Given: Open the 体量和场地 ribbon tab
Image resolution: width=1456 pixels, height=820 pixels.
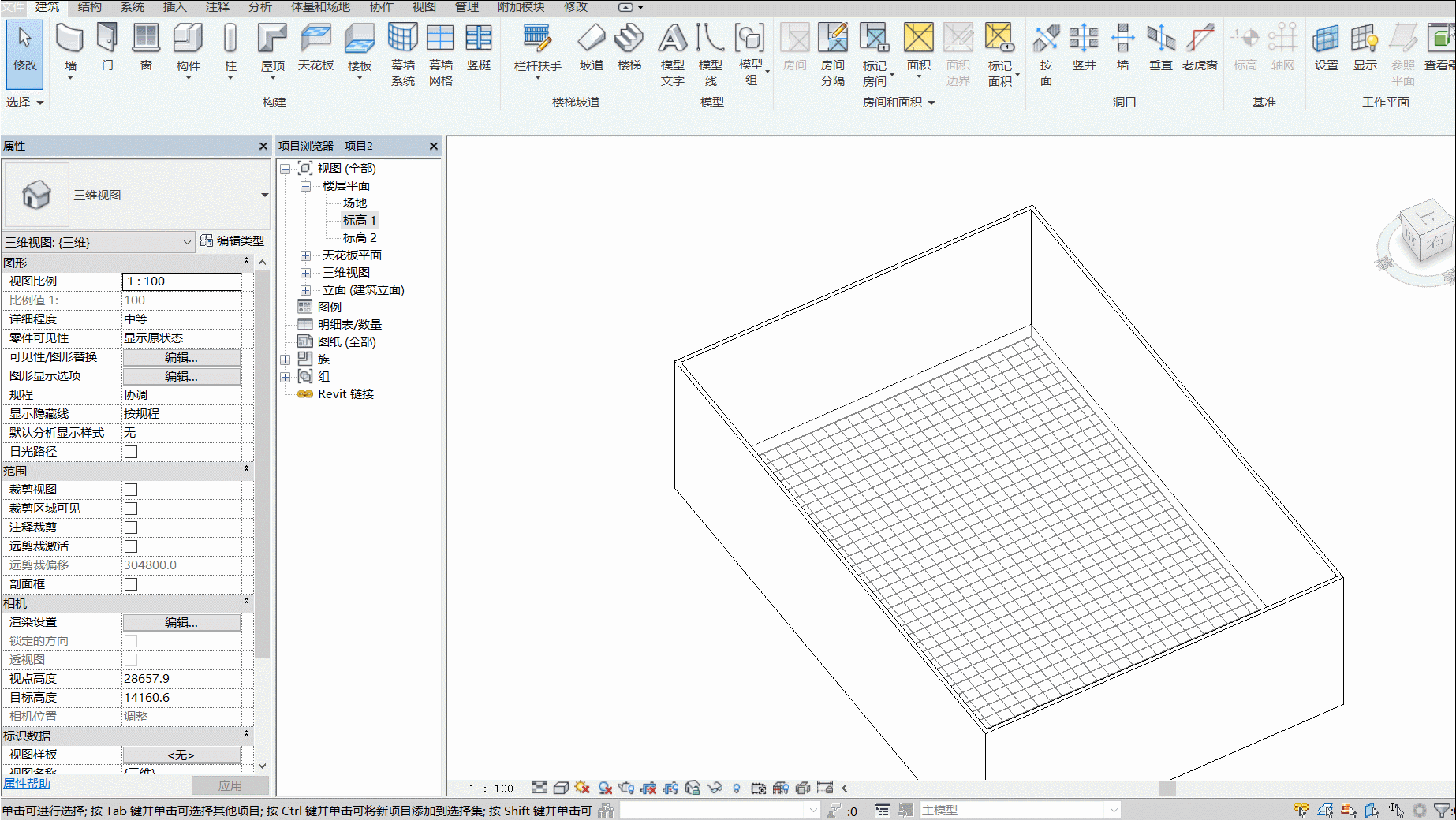Looking at the screenshot, I should click(320, 7).
